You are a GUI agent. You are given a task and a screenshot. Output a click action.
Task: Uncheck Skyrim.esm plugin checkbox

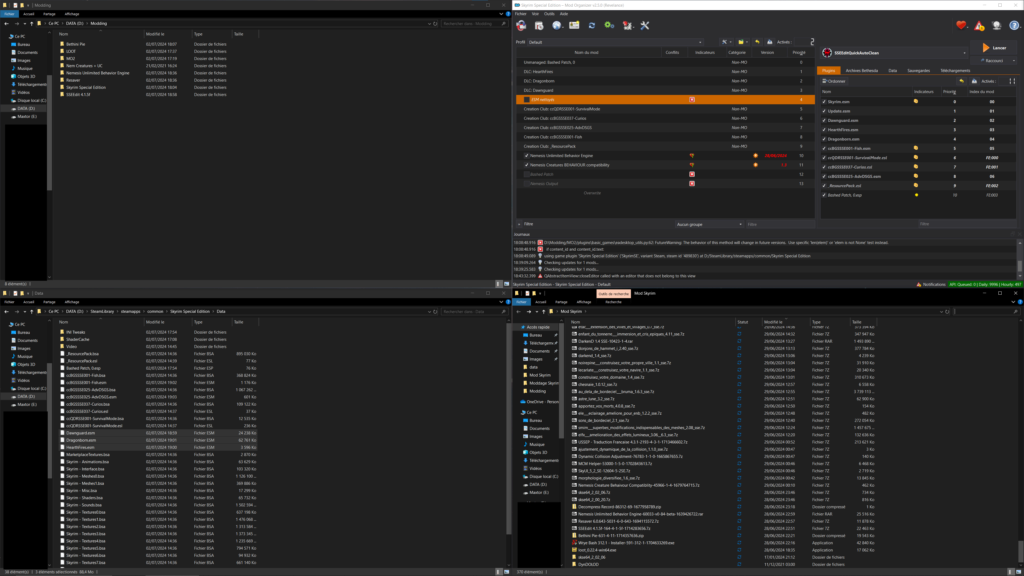(x=824, y=102)
